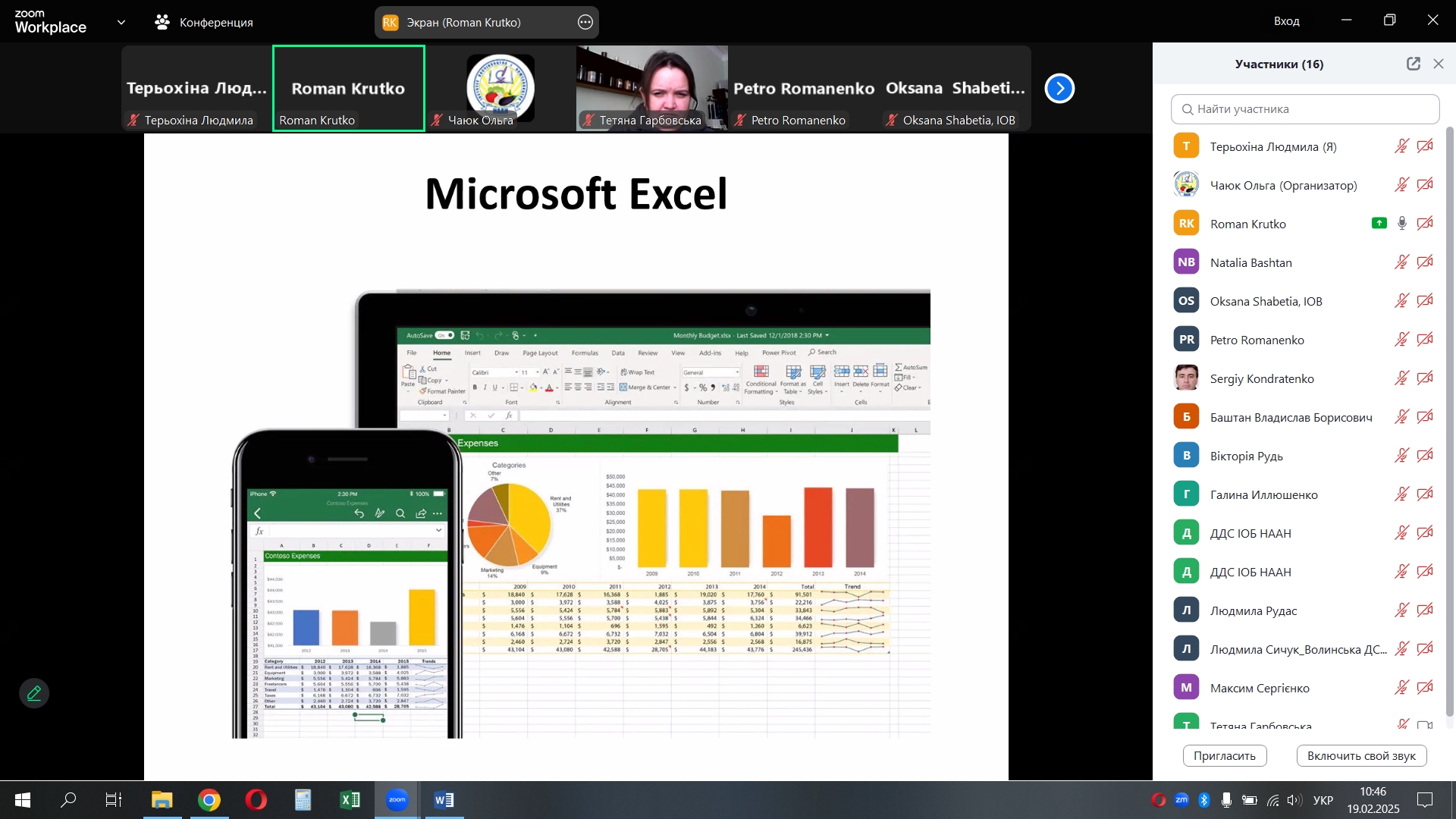Click camera-off icon for Petro Romanenko
This screenshot has height=819, width=1456.
1425,340
